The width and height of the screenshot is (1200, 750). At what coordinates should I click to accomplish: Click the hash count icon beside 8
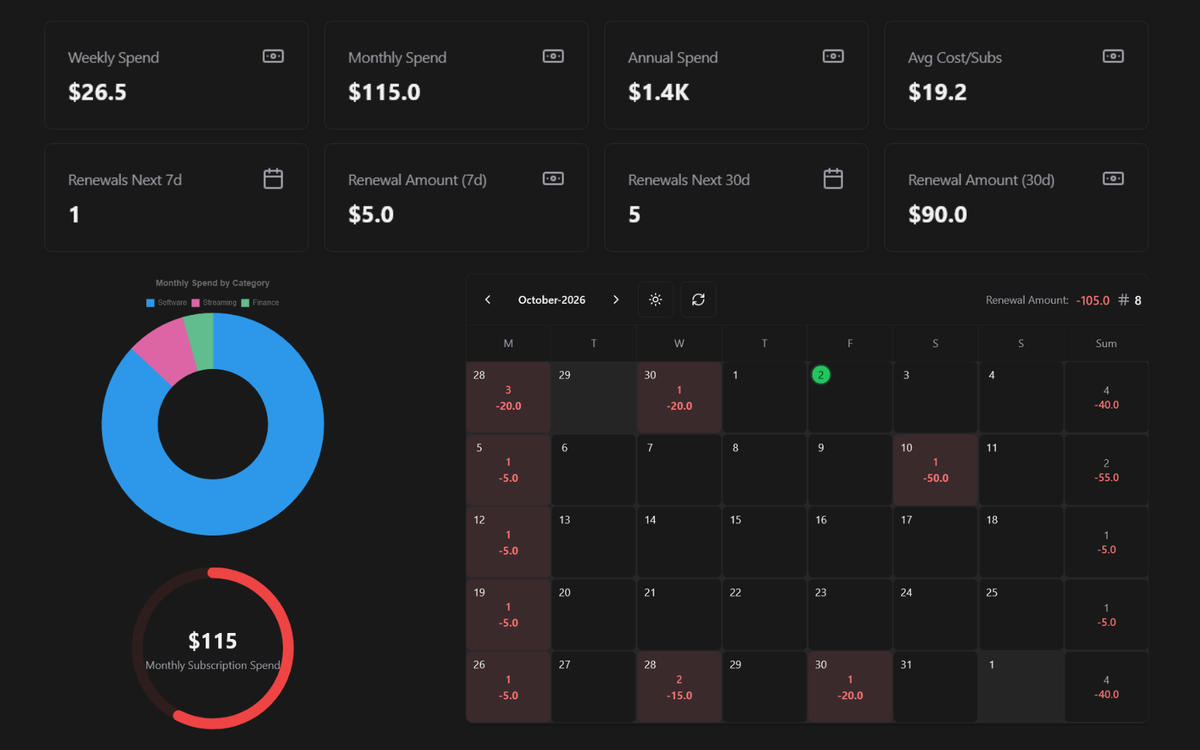1123,300
